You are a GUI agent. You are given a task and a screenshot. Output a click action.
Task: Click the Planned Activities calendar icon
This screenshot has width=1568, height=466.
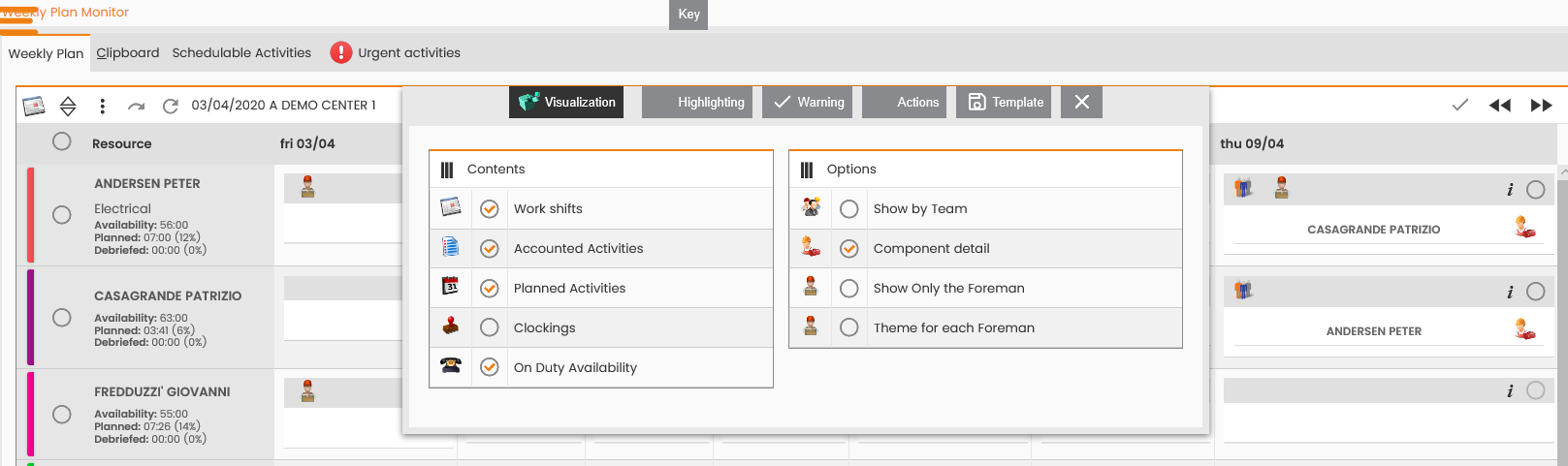pyautogui.click(x=451, y=287)
